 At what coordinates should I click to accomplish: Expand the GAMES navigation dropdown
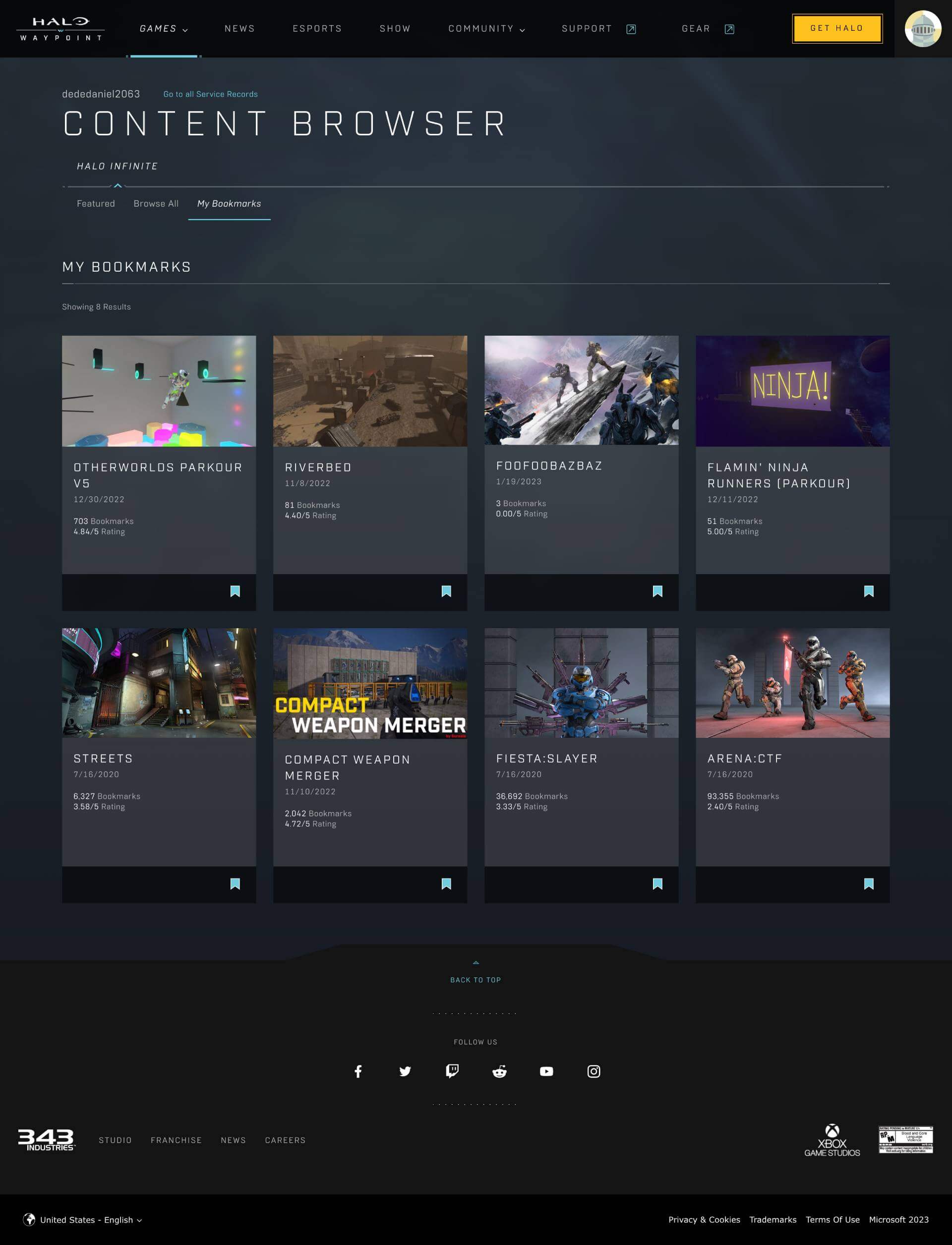(164, 28)
